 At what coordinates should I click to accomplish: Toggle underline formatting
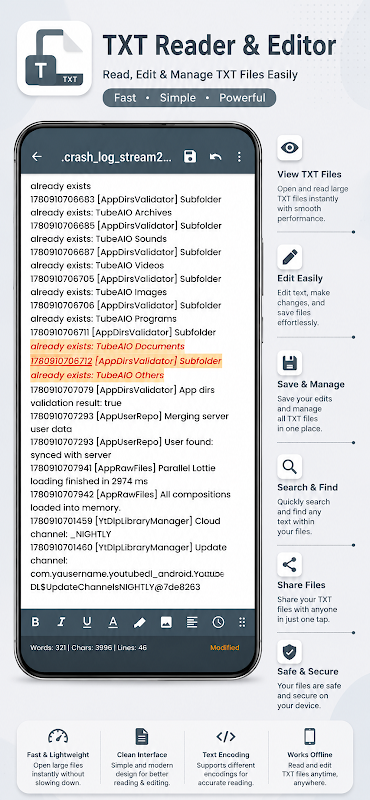(87, 622)
